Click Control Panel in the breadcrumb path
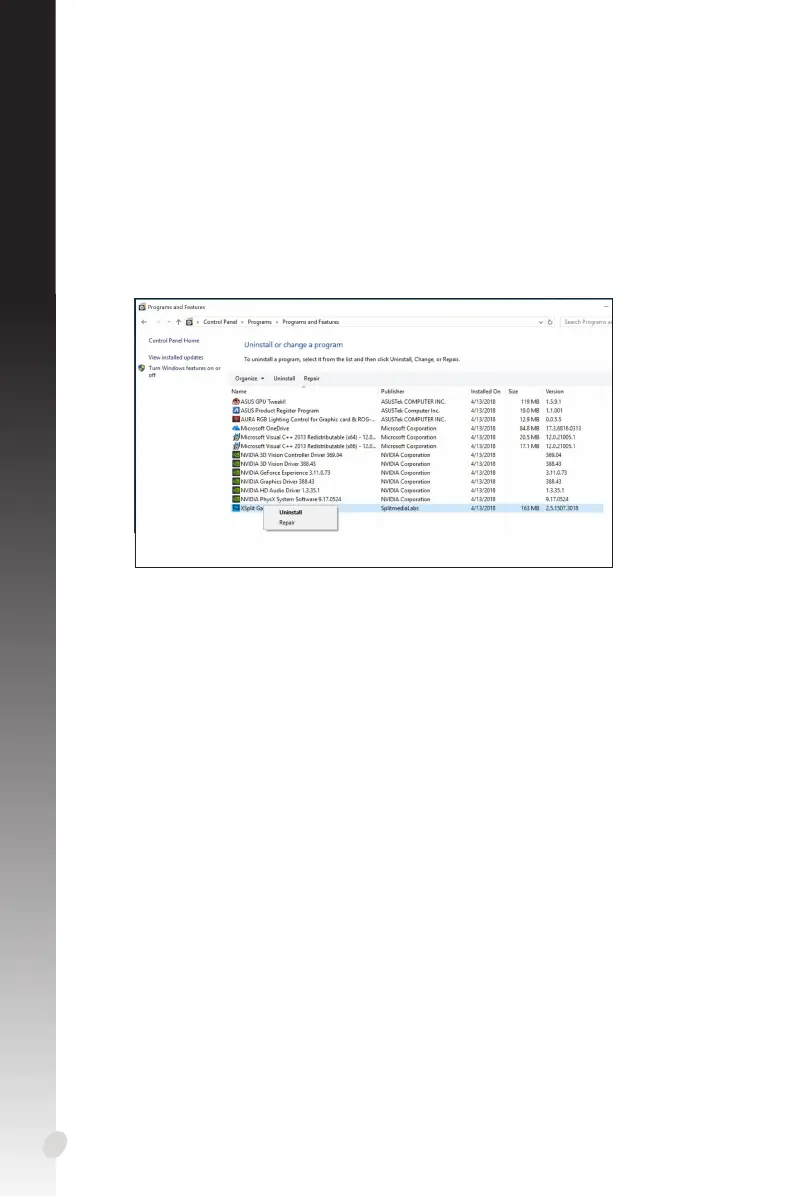The height and width of the screenshot is (1196, 794). (x=220, y=322)
